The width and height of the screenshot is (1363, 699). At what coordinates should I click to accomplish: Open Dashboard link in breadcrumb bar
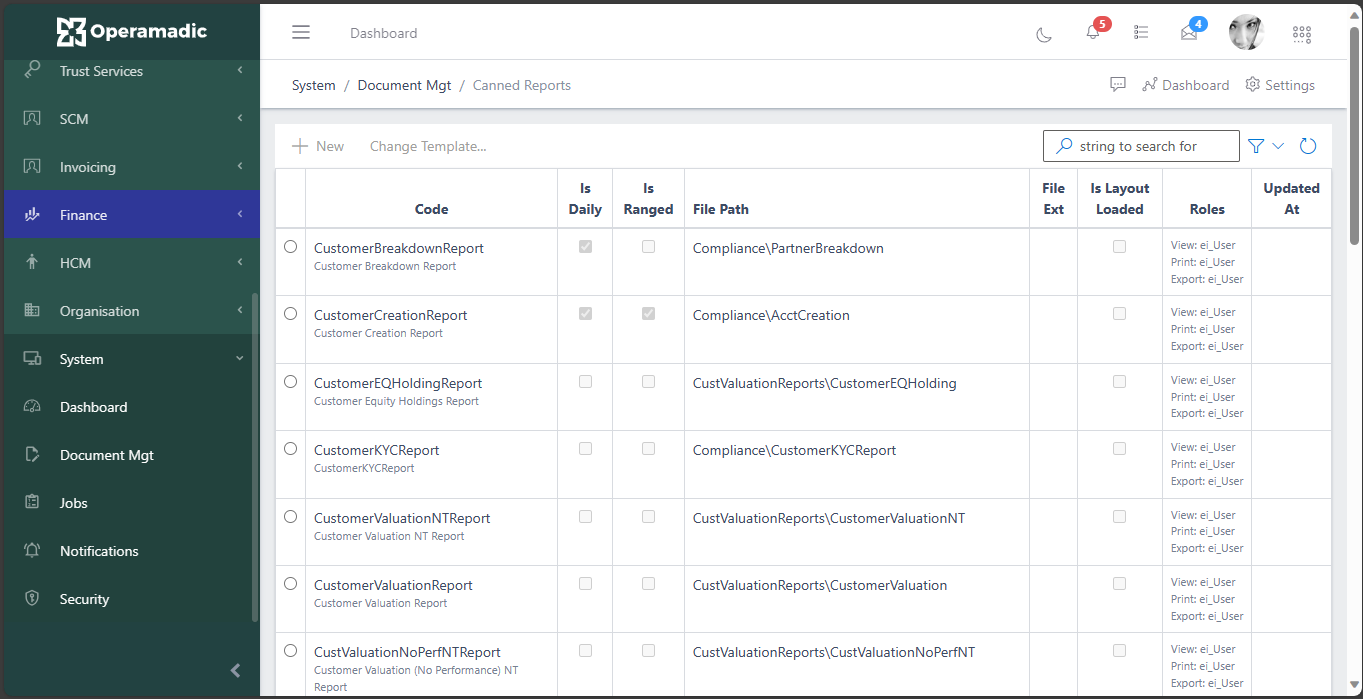coord(1186,85)
